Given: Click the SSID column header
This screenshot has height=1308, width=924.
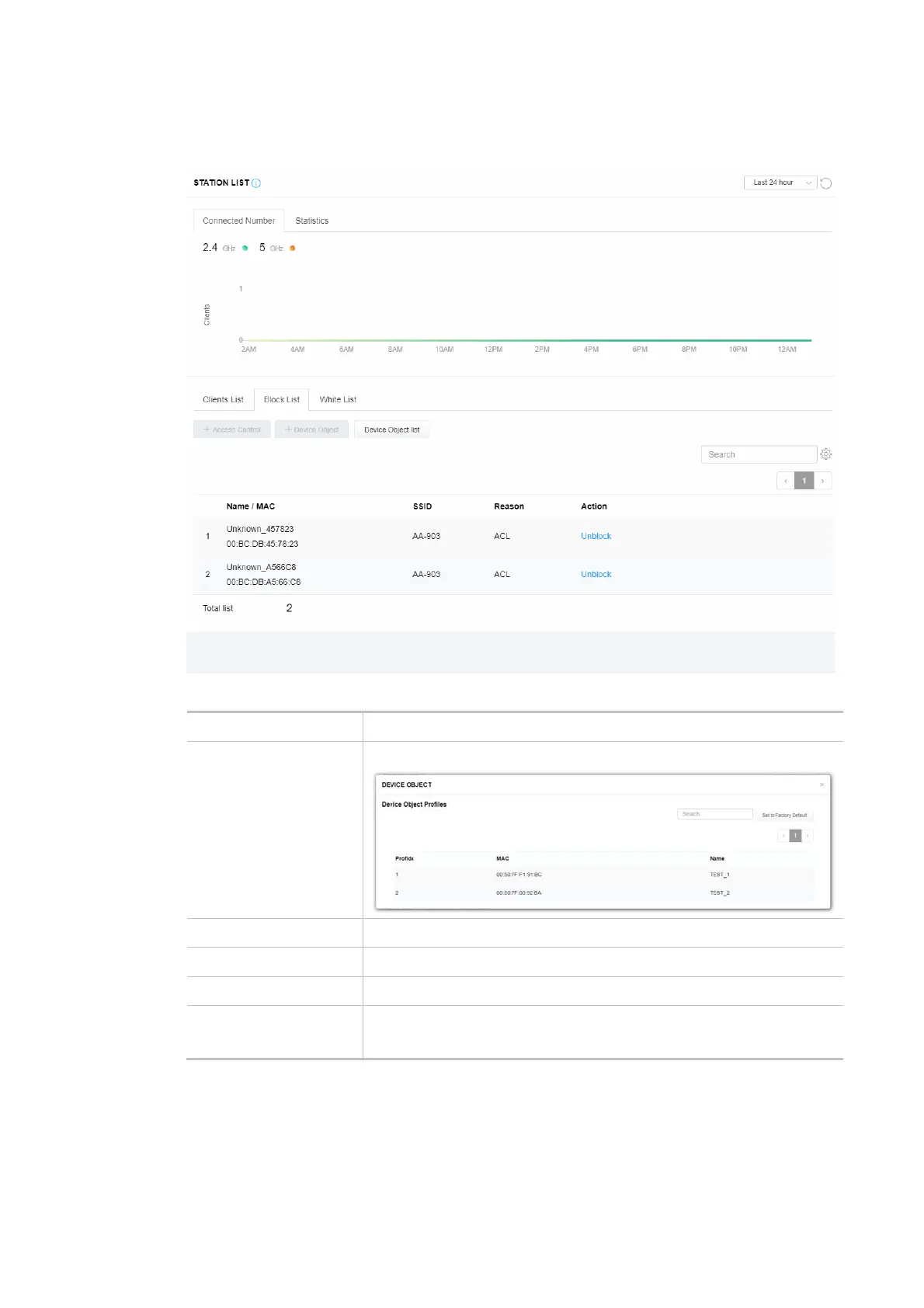Looking at the screenshot, I should tap(422, 506).
